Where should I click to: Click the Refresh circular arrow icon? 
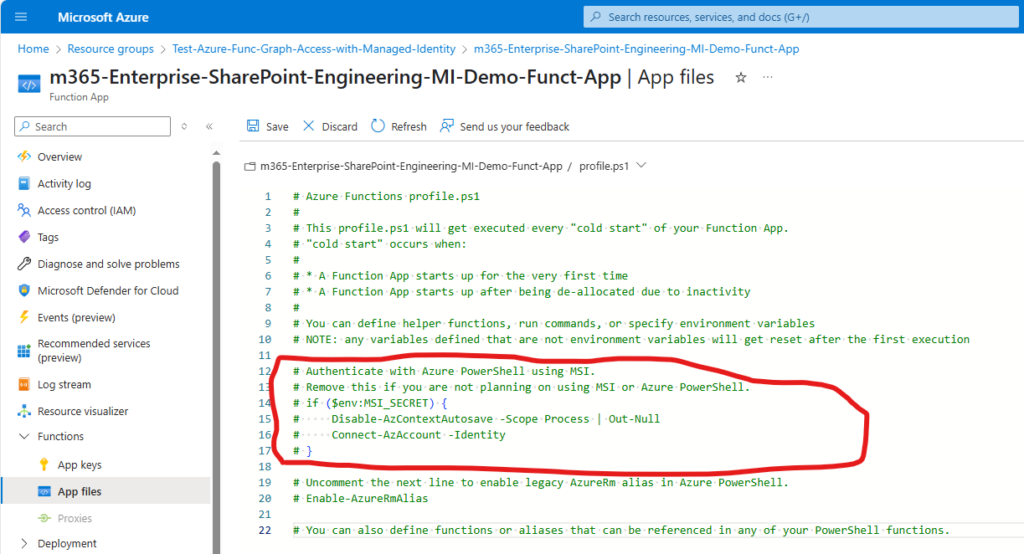[x=377, y=125]
